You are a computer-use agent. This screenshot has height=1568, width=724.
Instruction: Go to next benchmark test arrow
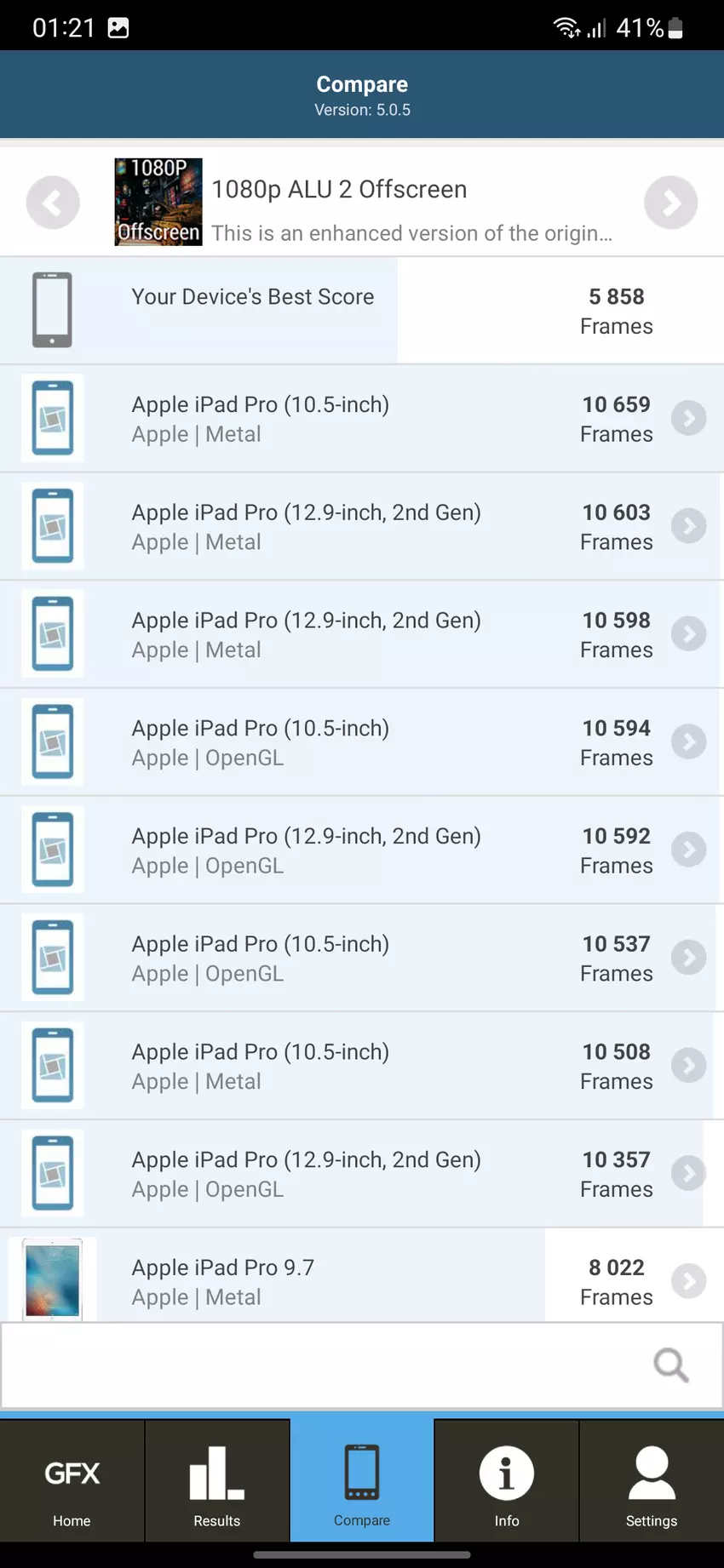coord(670,203)
